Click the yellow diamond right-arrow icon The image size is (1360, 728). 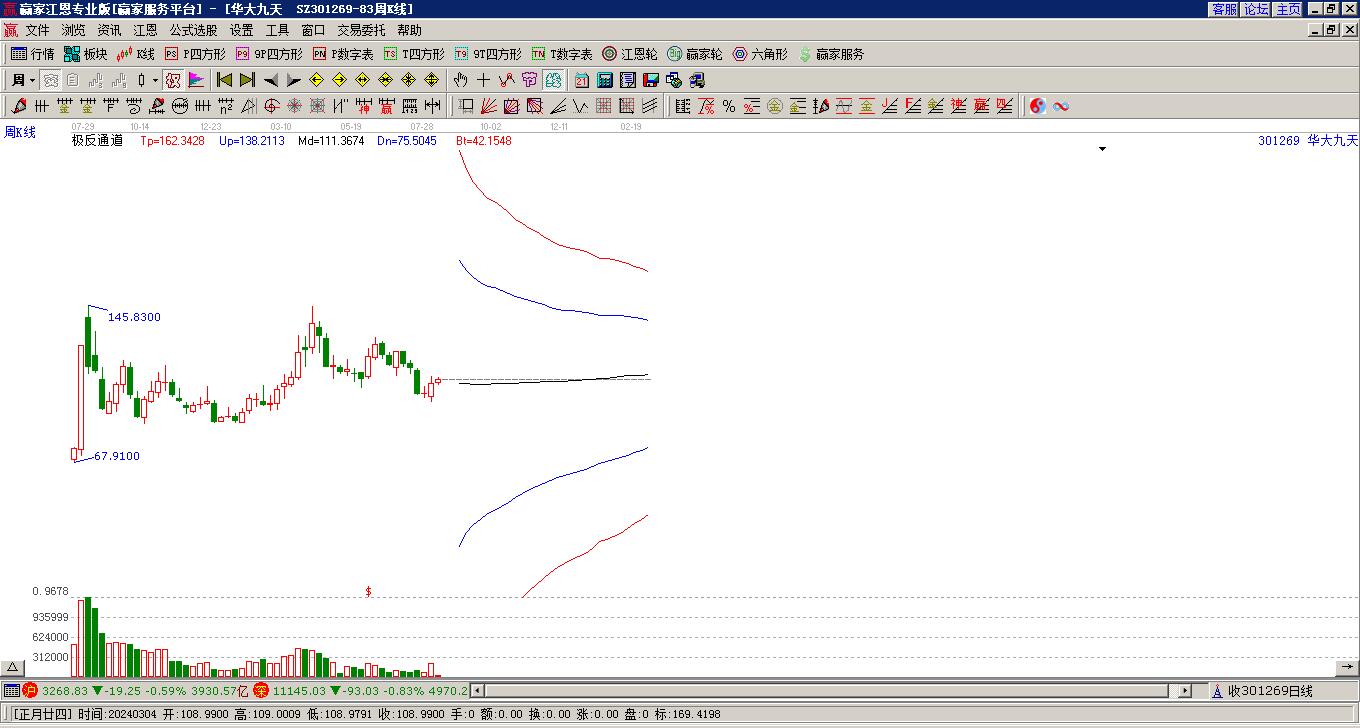340,80
